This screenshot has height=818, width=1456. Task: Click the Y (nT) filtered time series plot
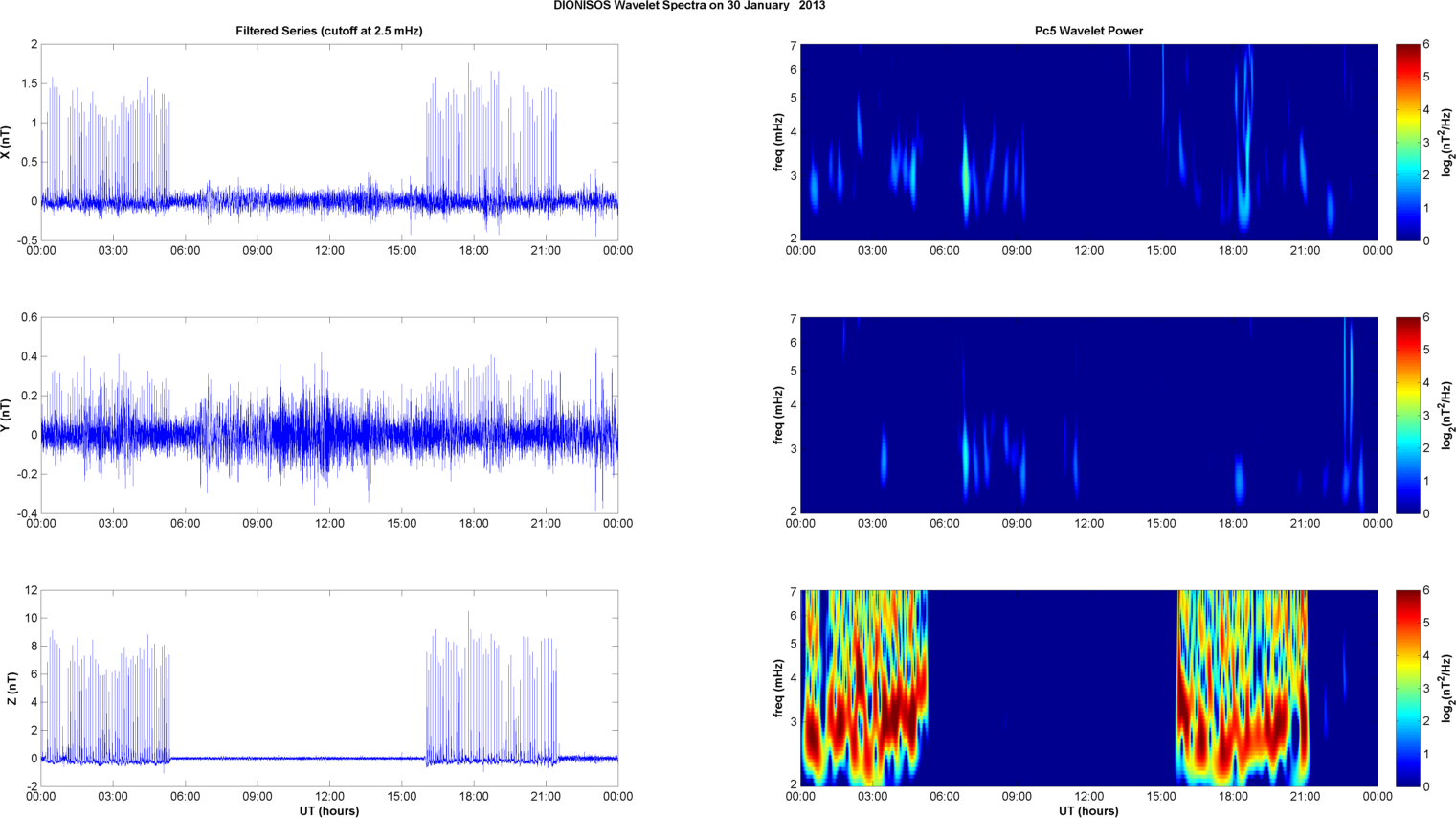click(x=329, y=416)
